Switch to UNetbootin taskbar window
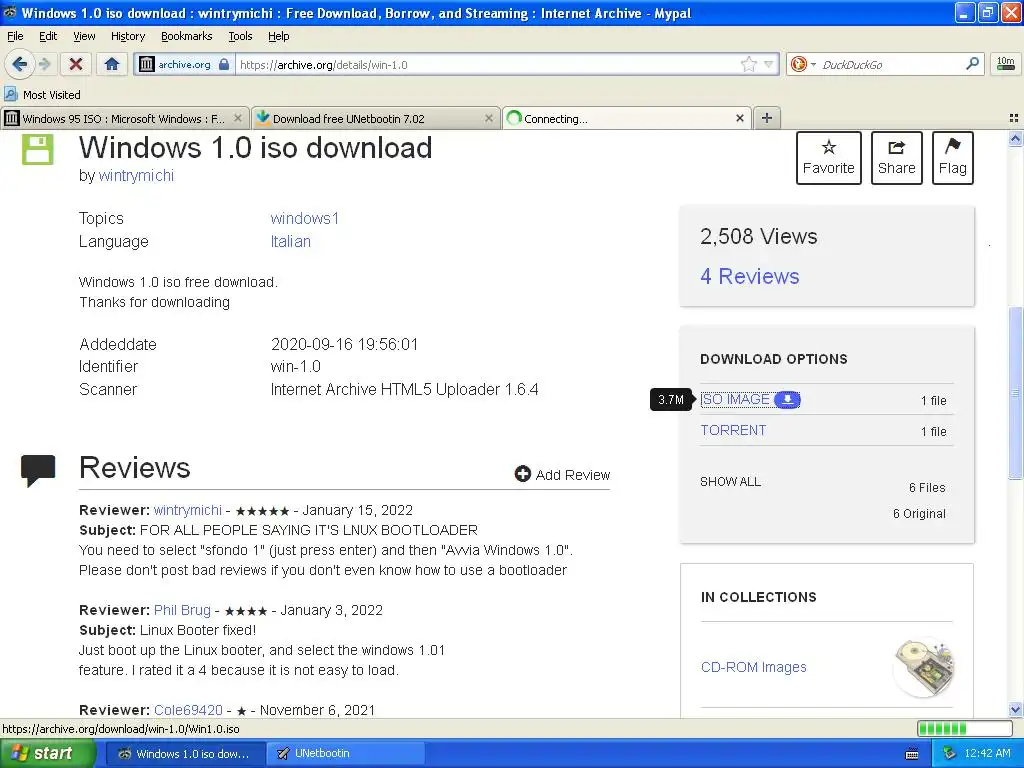The width and height of the screenshot is (1024, 768). coord(346,753)
